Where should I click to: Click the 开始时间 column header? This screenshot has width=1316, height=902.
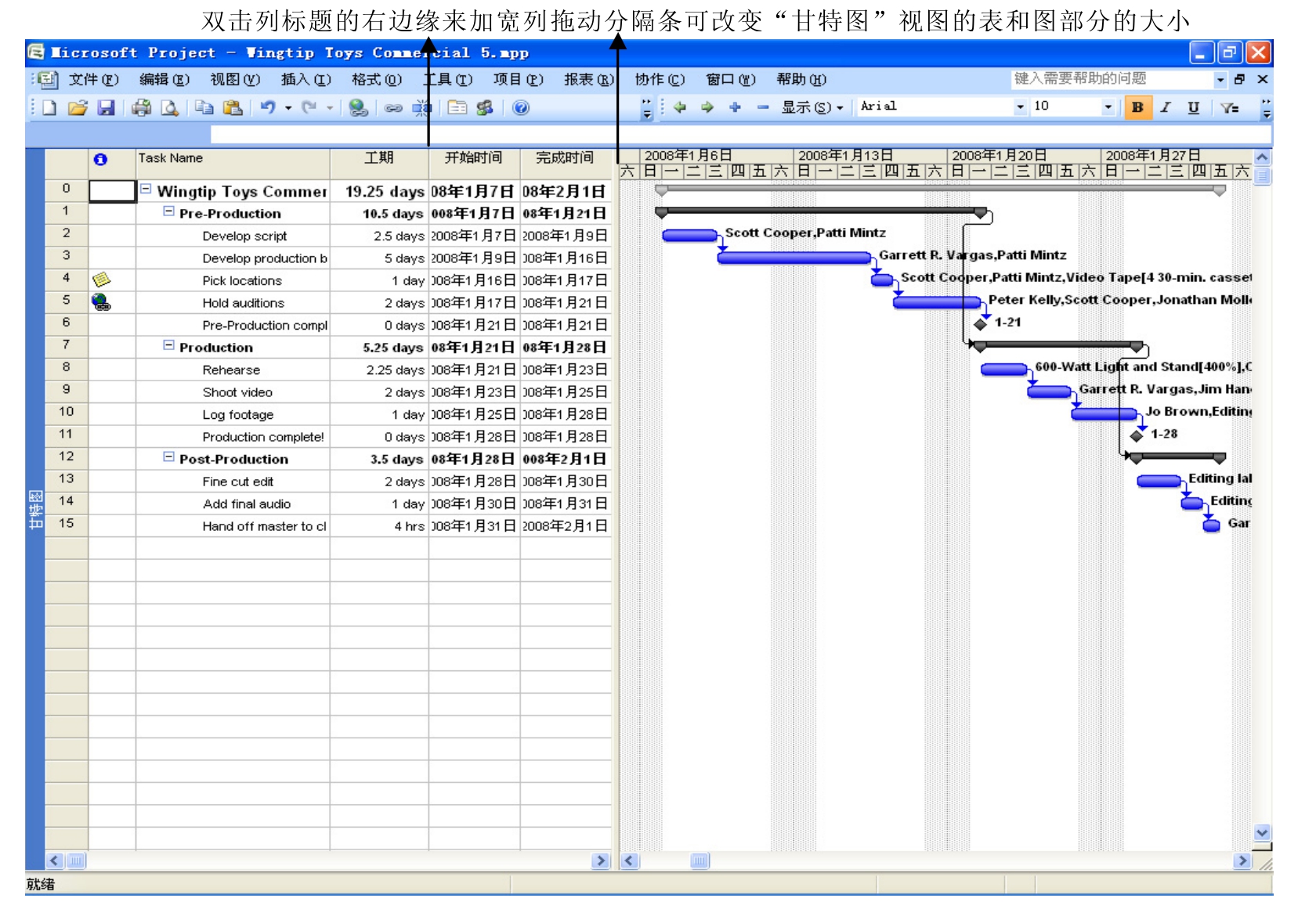tap(474, 164)
